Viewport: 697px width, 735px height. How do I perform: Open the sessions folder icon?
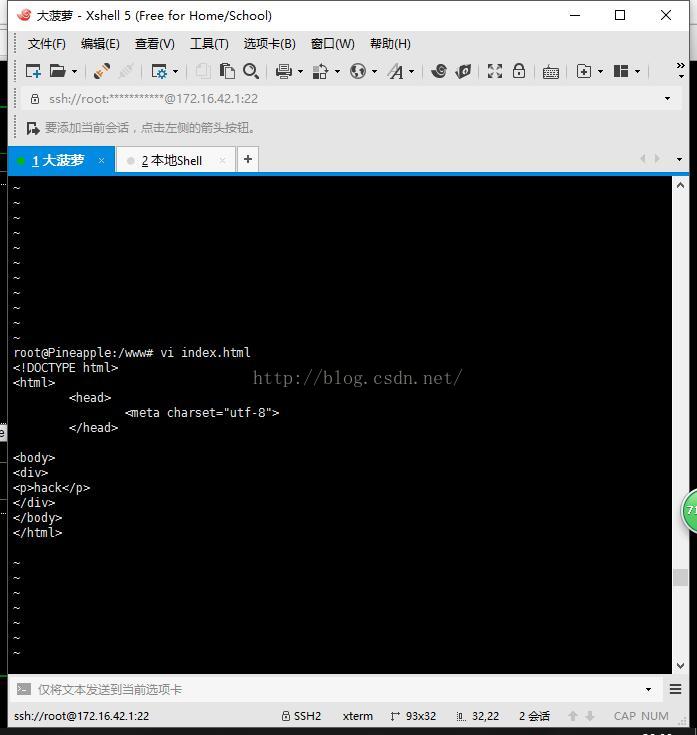pos(57,71)
